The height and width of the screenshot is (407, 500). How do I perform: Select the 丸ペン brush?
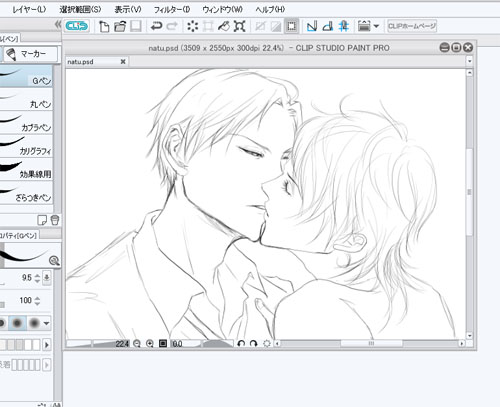point(26,99)
